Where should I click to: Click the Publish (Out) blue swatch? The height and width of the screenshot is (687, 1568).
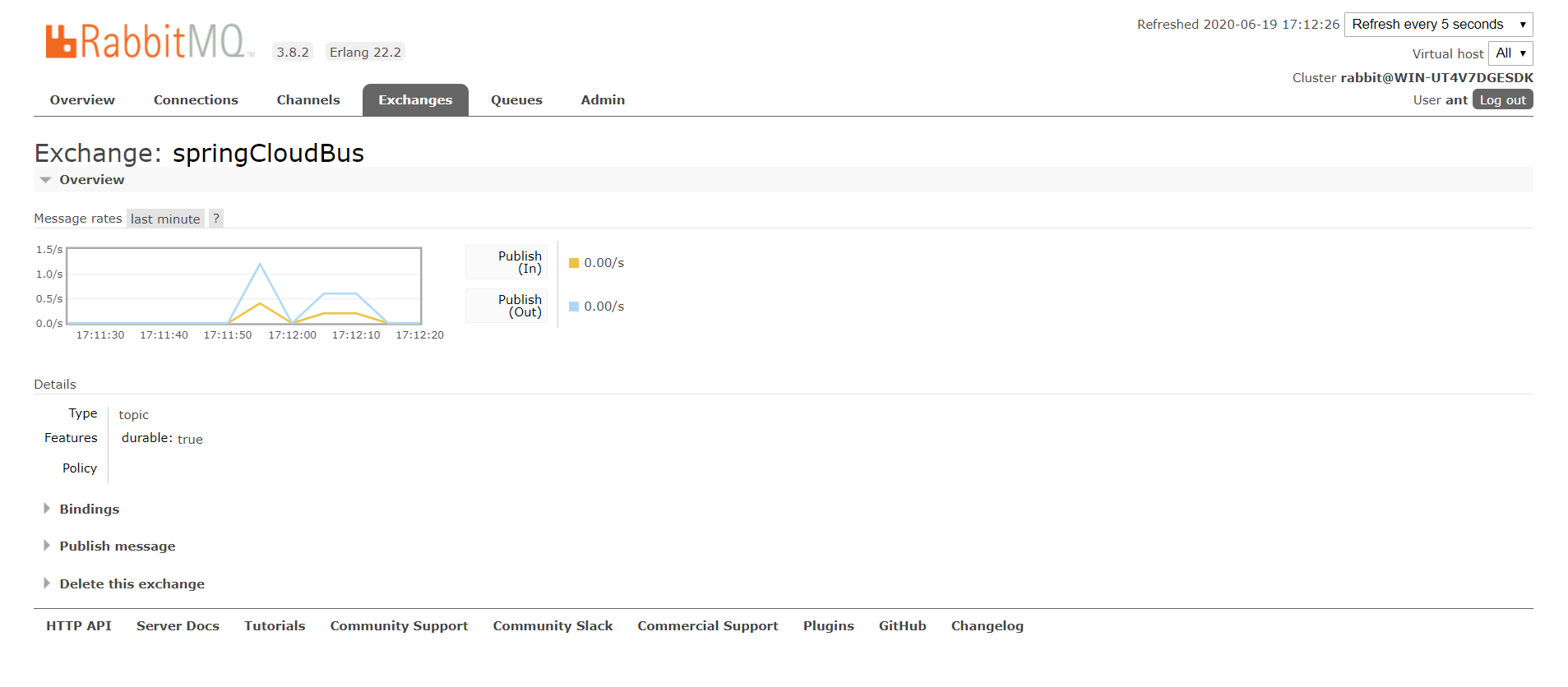pos(574,307)
